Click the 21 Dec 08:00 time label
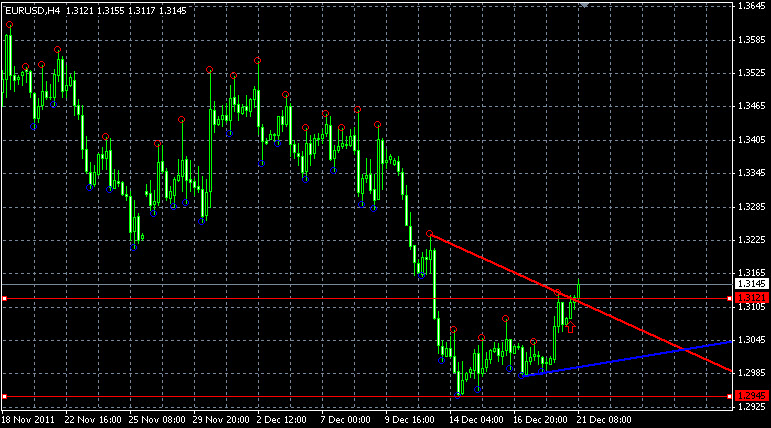The image size is (771, 428). tap(605, 420)
